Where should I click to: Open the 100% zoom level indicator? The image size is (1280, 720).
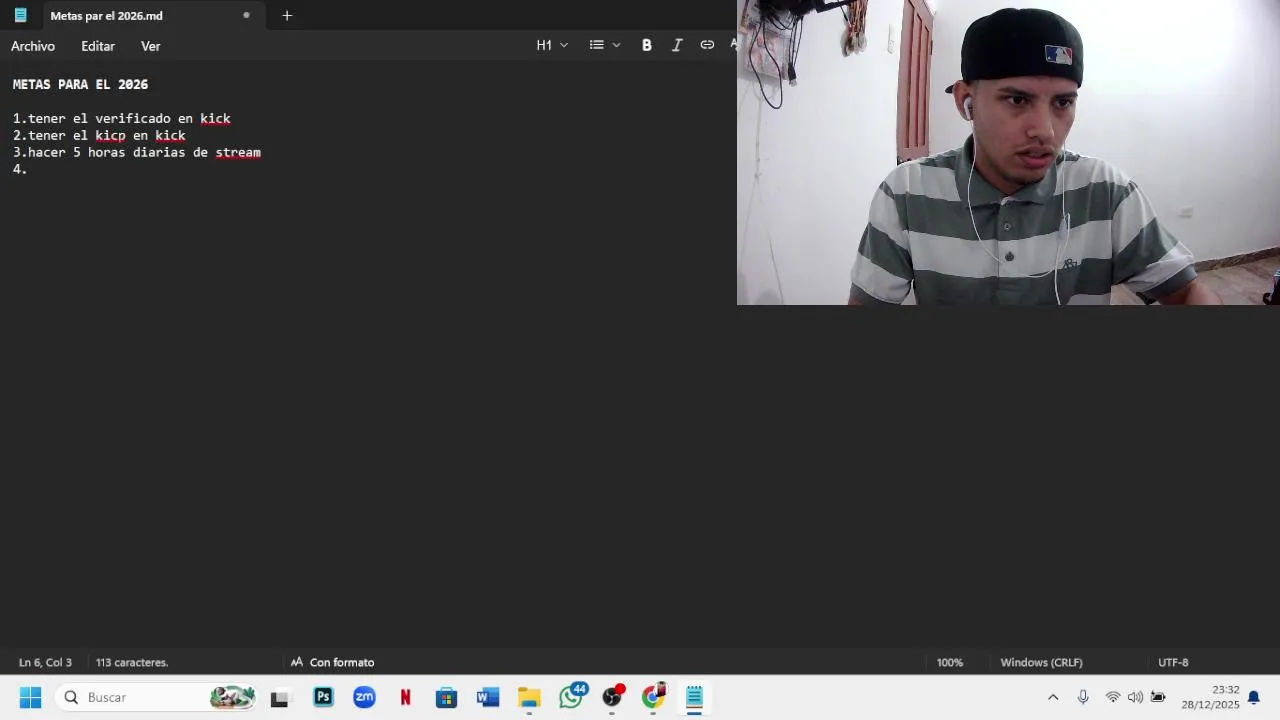coord(950,662)
